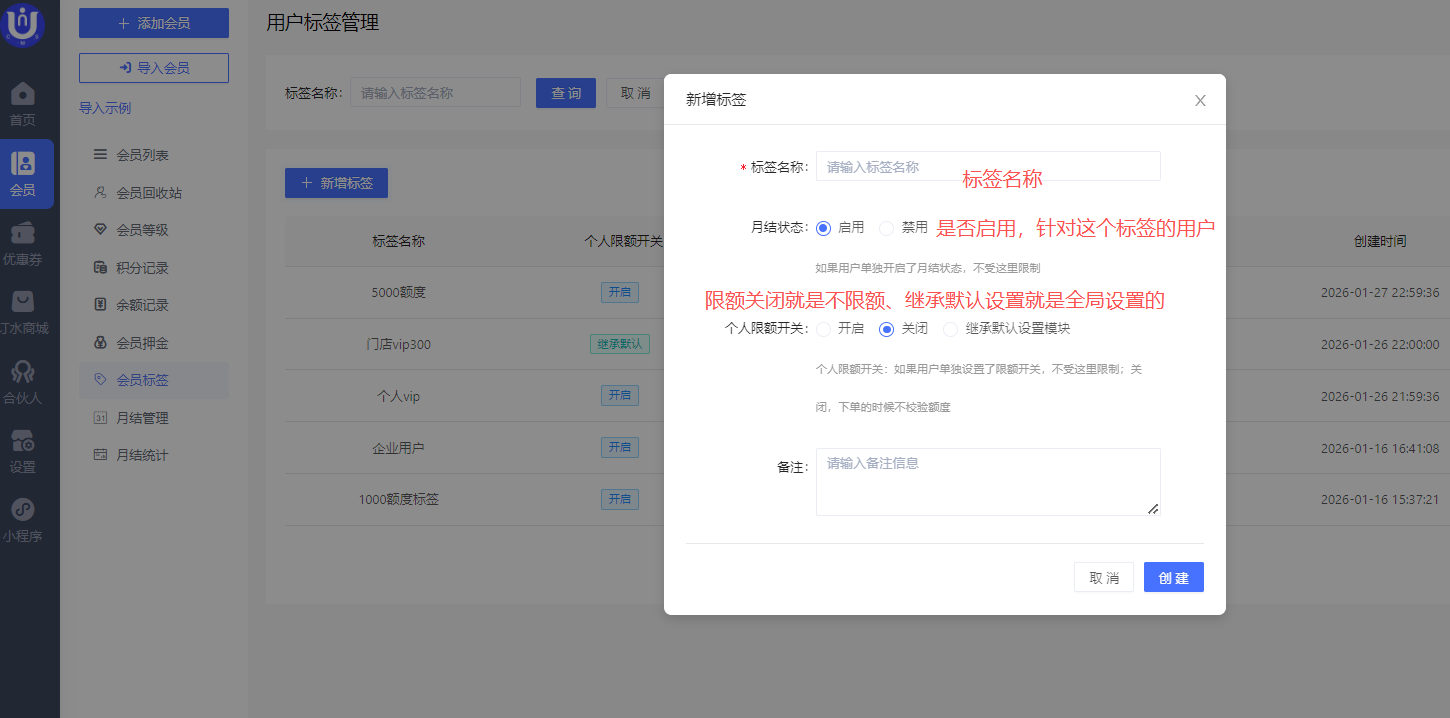
Task: Select 继承默认设置模块 radio option
Action: tap(950, 329)
